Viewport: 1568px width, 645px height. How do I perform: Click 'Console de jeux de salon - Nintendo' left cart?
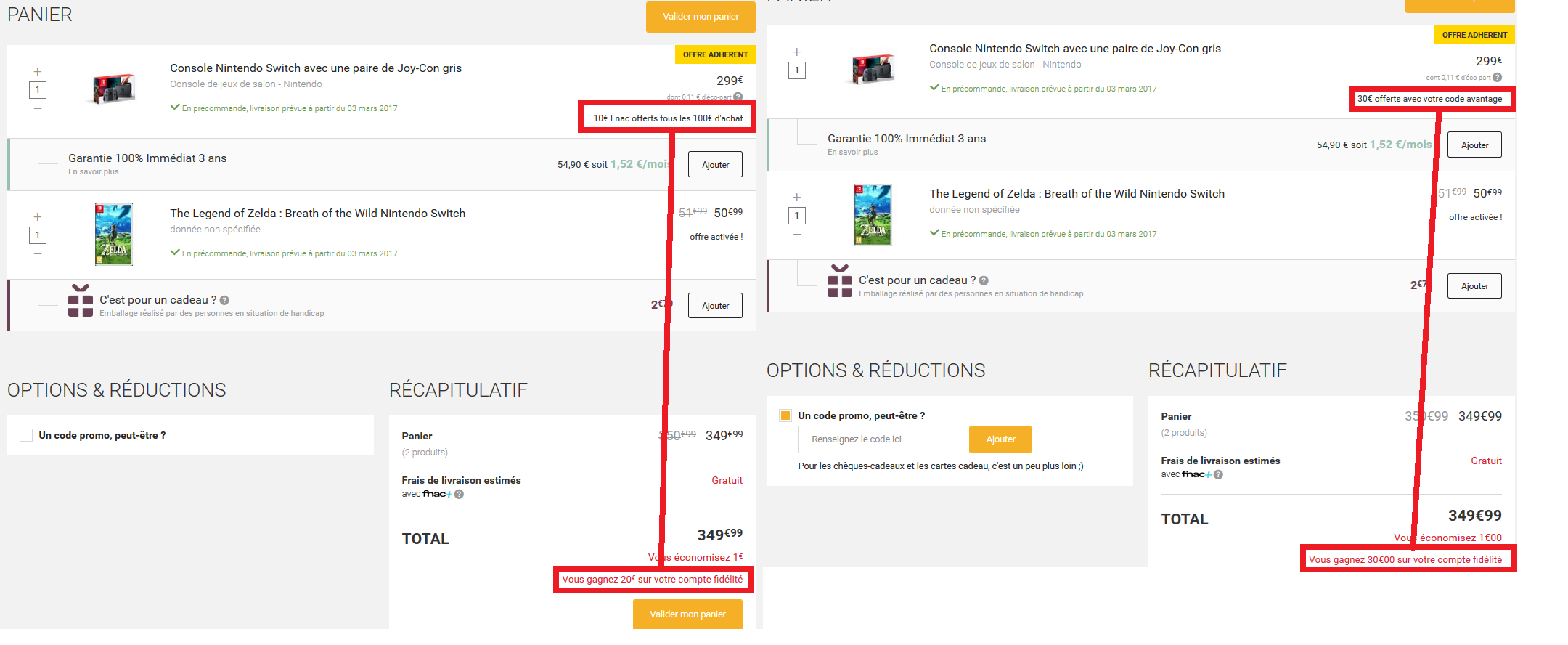point(246,84)
